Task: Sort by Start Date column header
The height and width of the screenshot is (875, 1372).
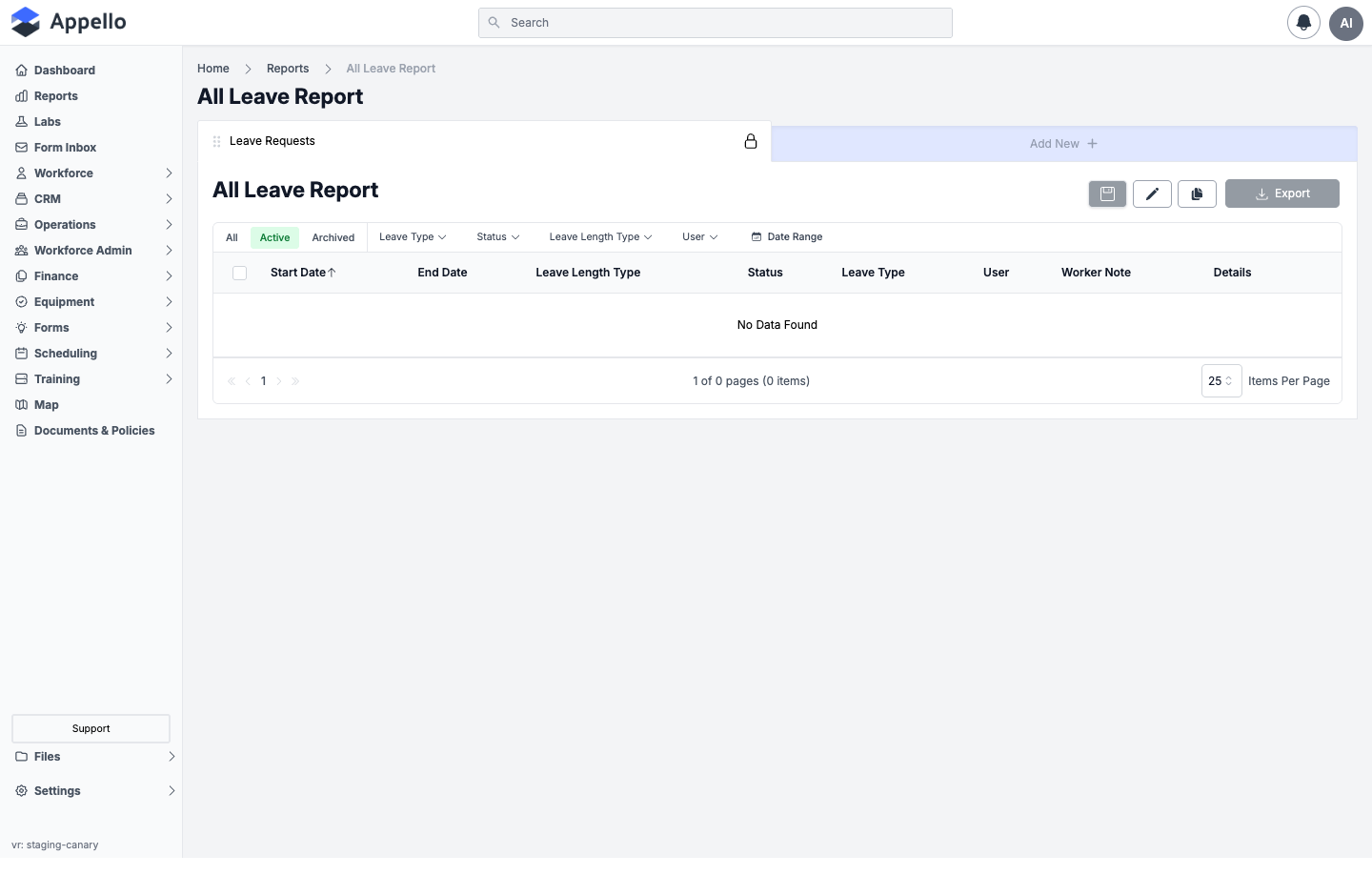Action: (x=303, y=273)
